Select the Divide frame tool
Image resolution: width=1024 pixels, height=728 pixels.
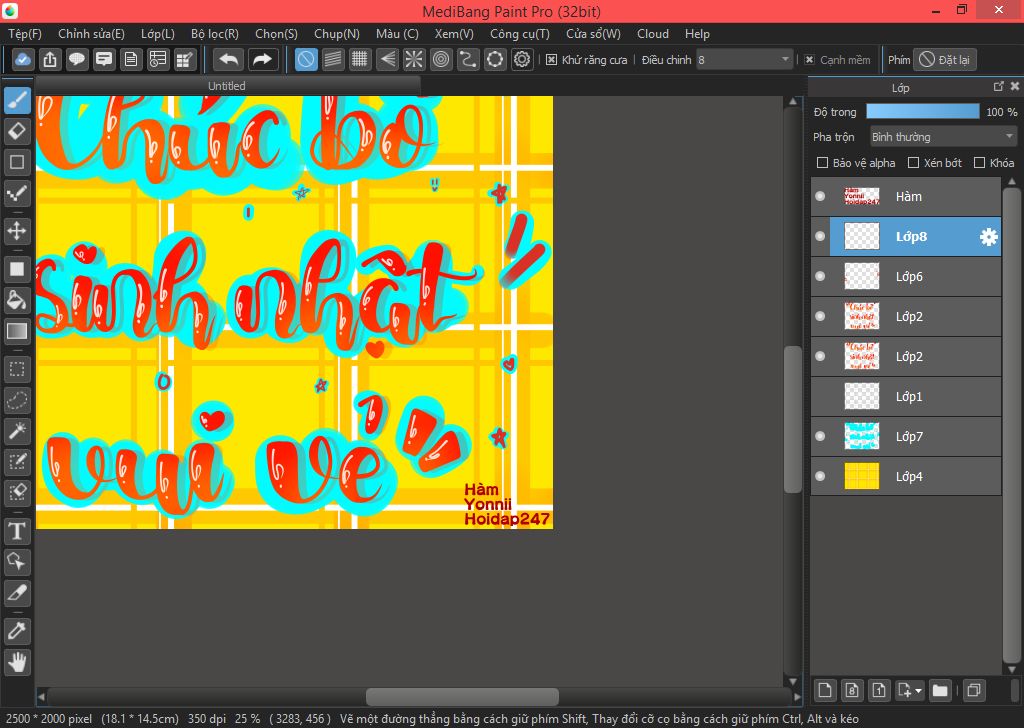pos(17,592)
